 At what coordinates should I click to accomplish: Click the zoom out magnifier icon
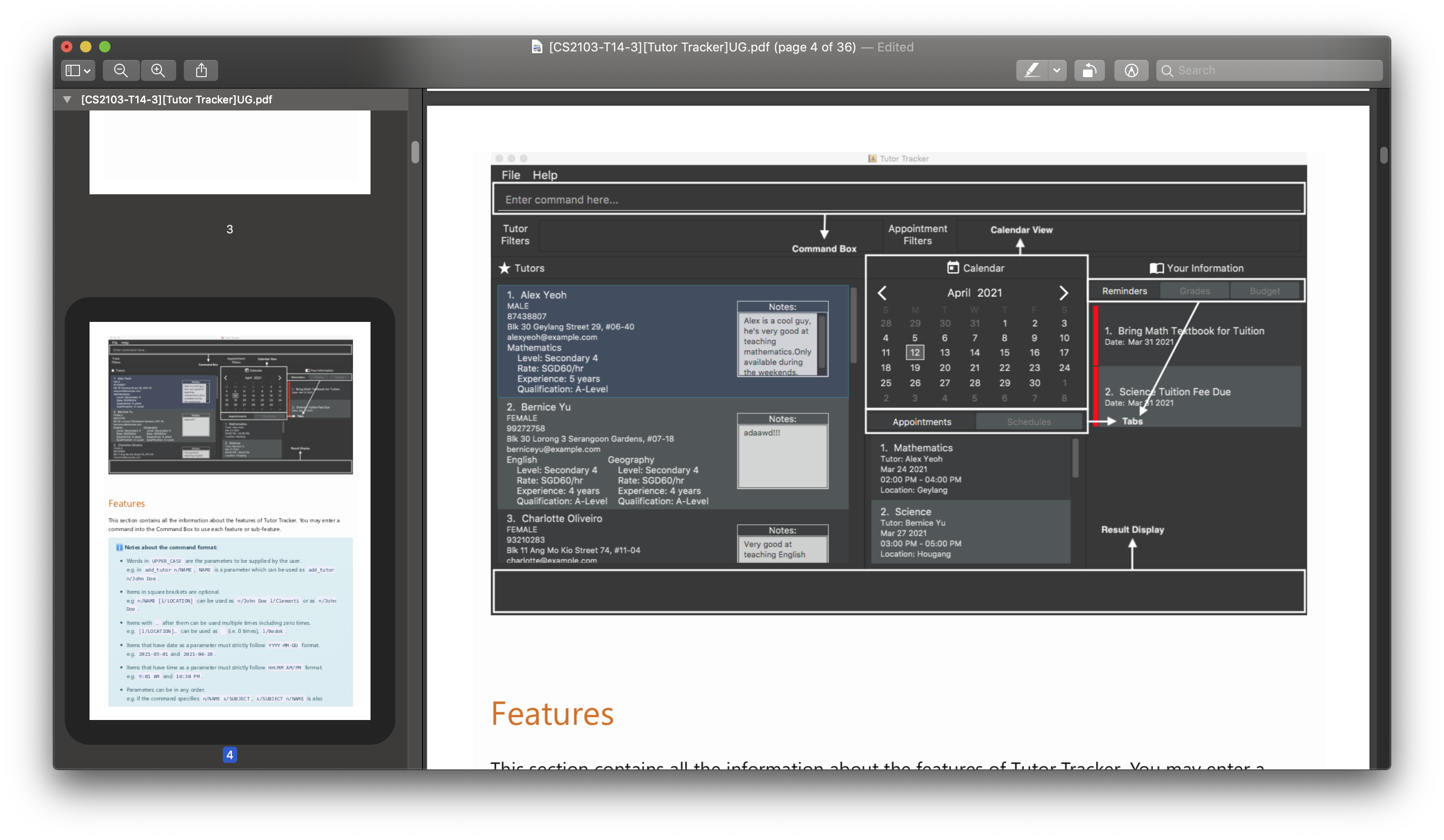(x=121, y=70)
